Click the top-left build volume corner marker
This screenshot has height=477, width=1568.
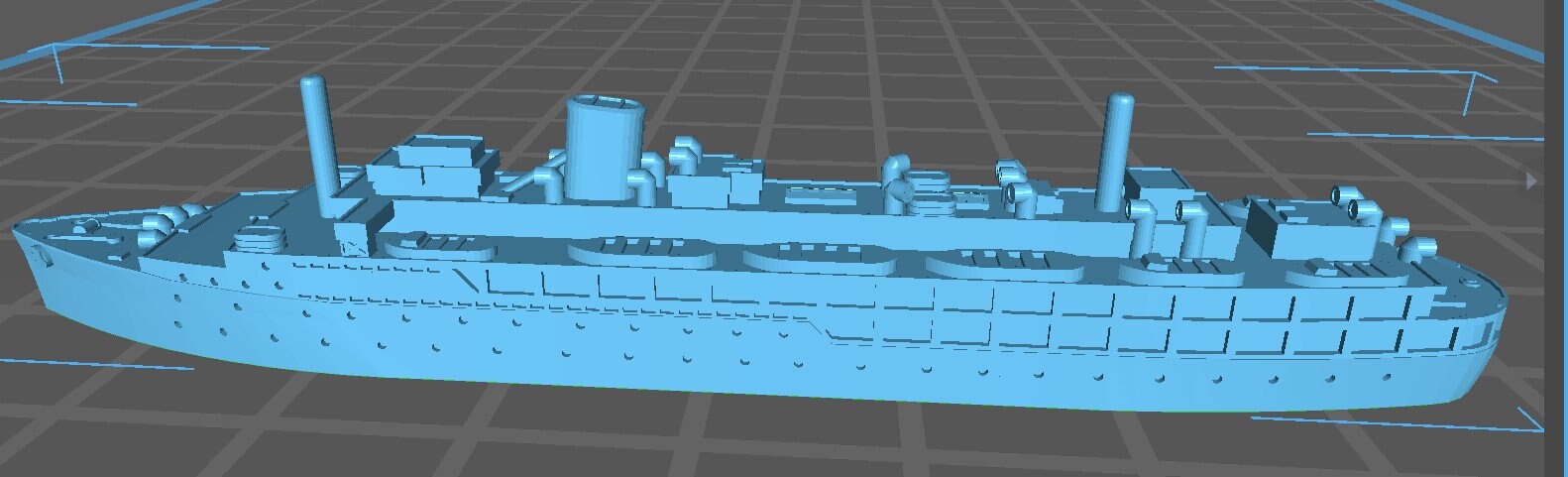[x=55, y=61]
